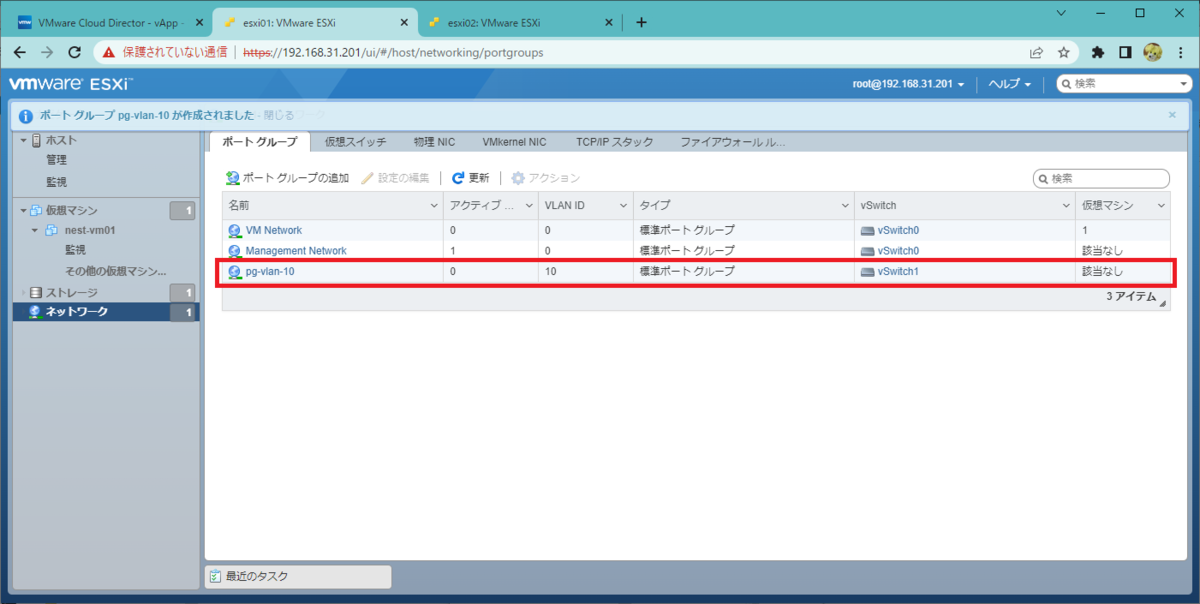Viewport: 1200px width, 604px height.
Task: Click the pg-vlan-10 port group icon
Action: point(235,271)
